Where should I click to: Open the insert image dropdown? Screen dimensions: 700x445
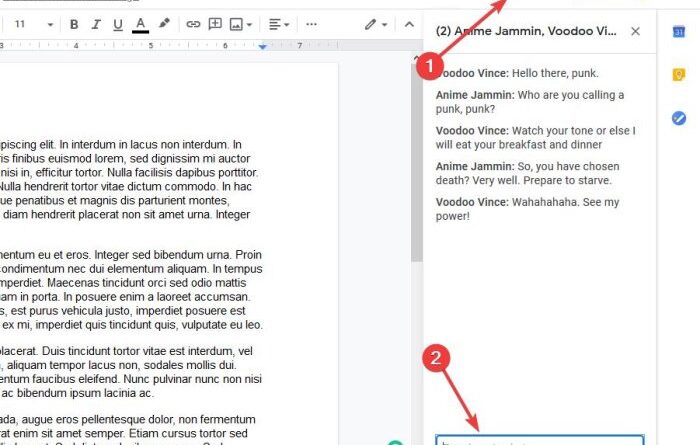pos(241,24)
